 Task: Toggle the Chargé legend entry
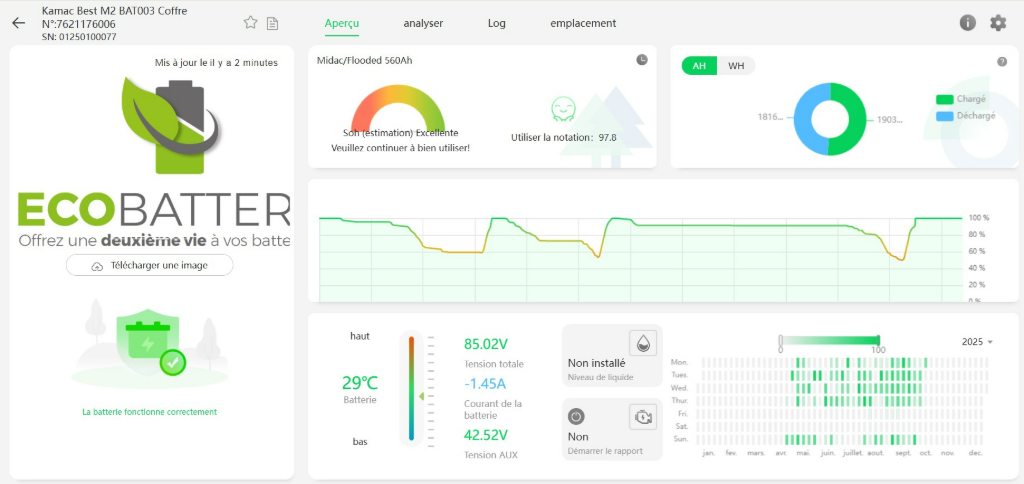[x=961, y=99]
